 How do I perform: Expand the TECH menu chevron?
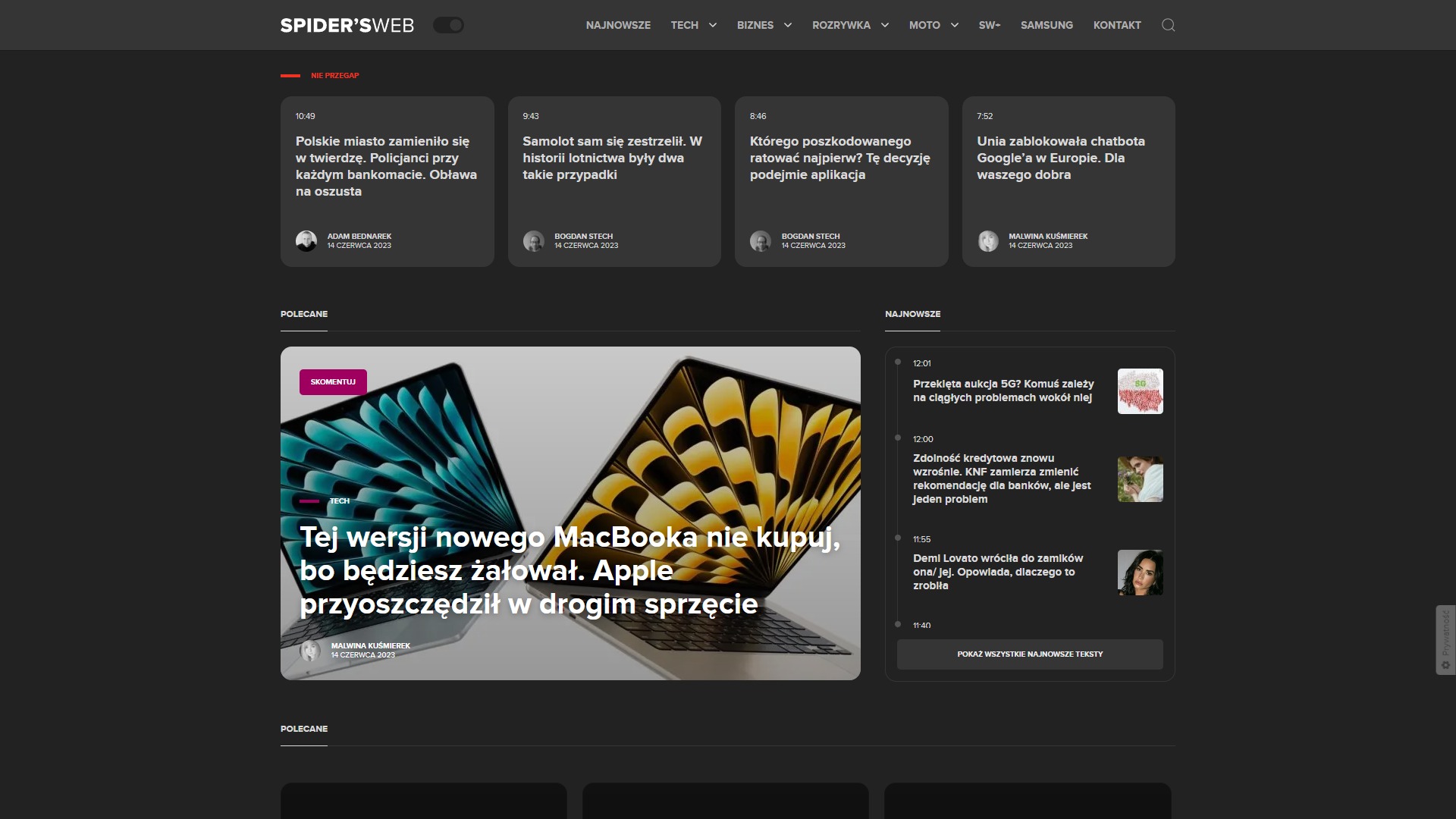pyautogui.click(x=713, y=25)
